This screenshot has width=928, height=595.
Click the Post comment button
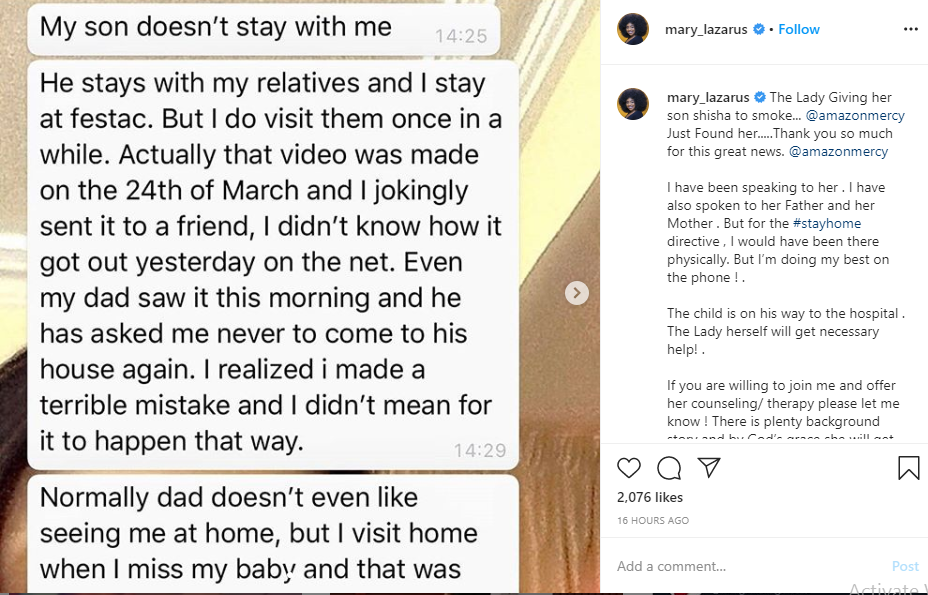[905, 566]
